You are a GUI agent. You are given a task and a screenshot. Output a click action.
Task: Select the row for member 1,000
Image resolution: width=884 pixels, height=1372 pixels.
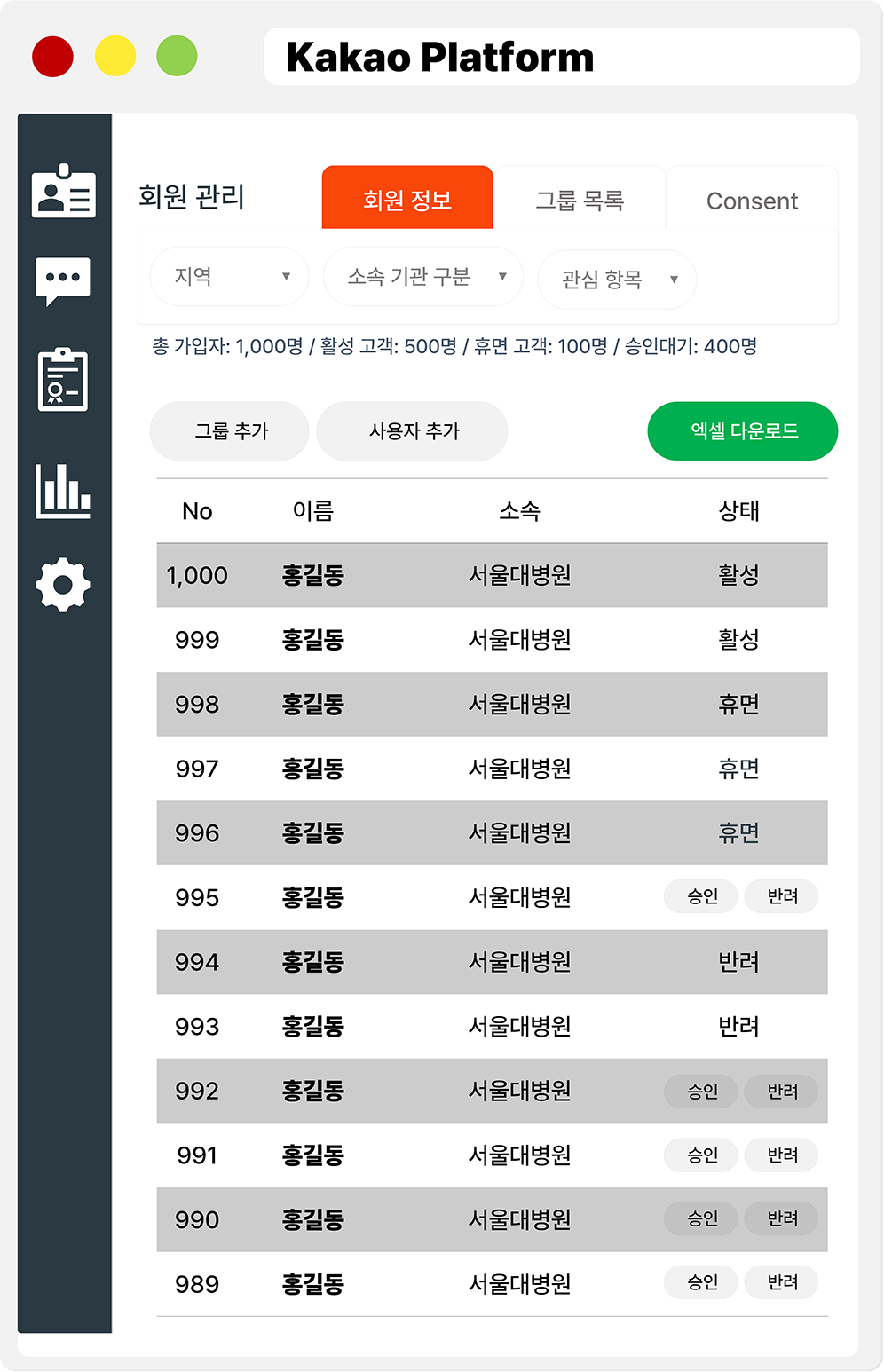point(493,575)
